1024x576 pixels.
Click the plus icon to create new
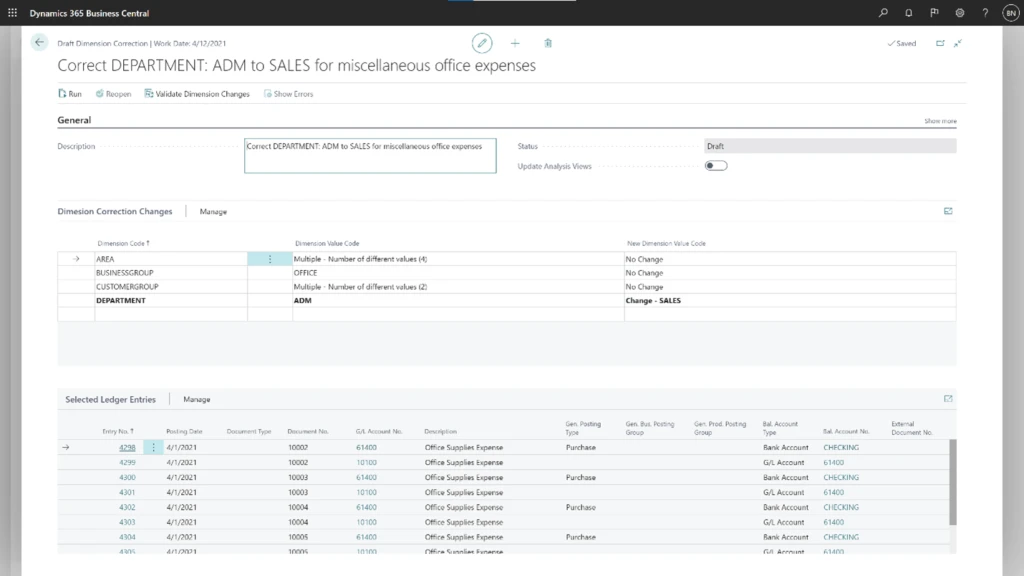click(x=515, y=43)
